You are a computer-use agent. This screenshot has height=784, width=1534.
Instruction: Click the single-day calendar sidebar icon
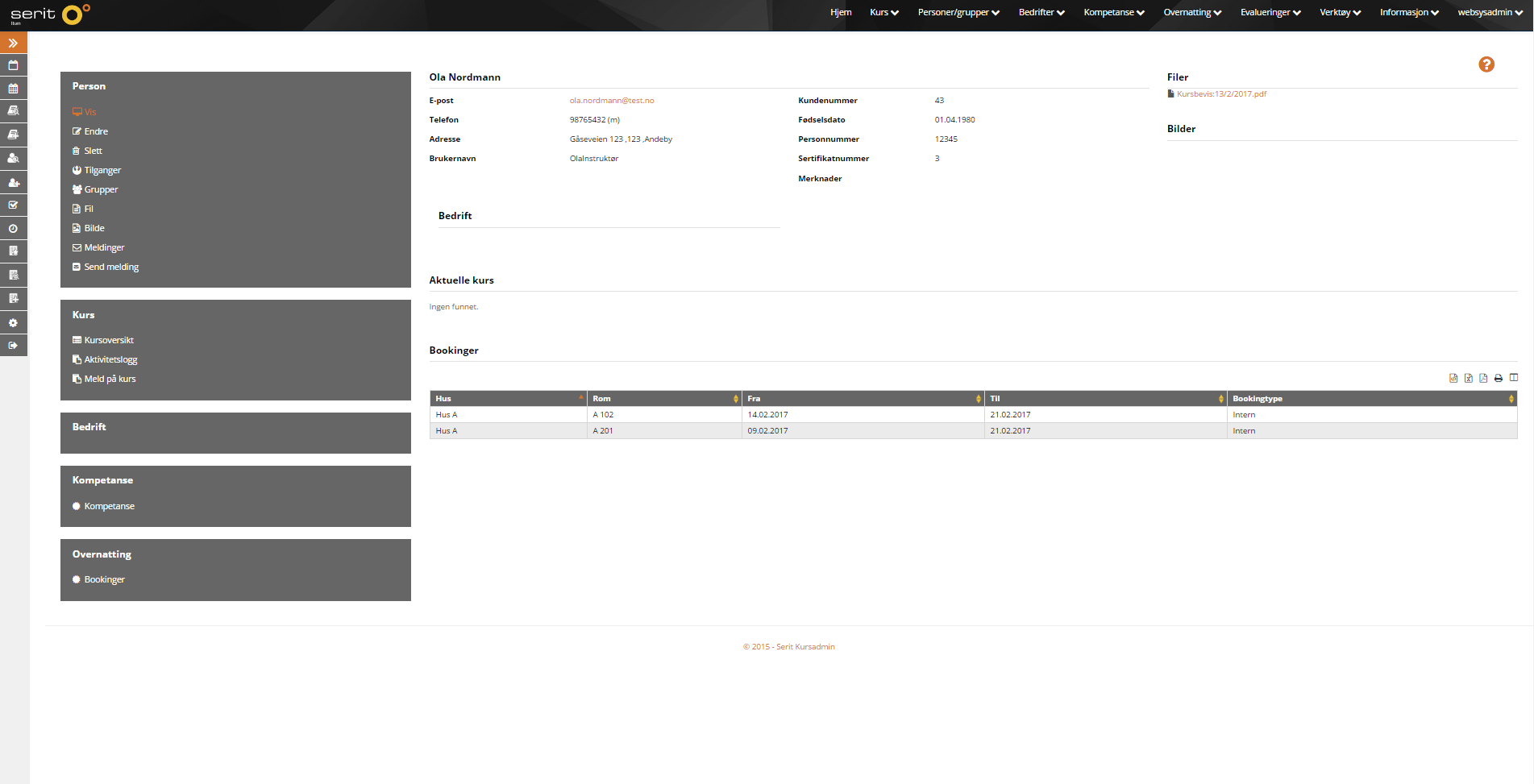(x=14, y=65)
